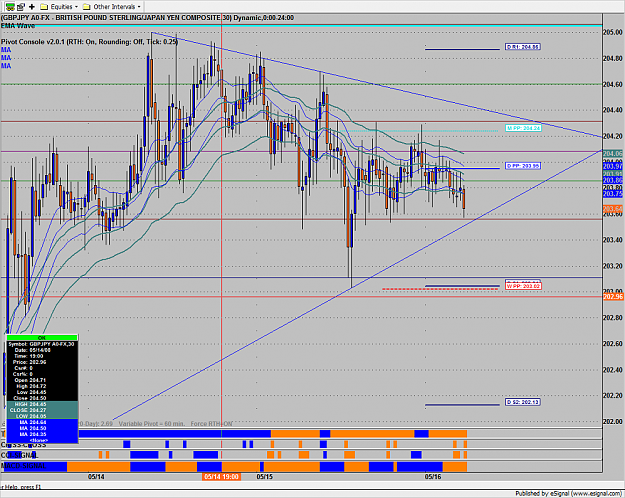Click the blue 203.97 price axis marker
The height and width of the screenshot is (498, 625).
[613, 166]
